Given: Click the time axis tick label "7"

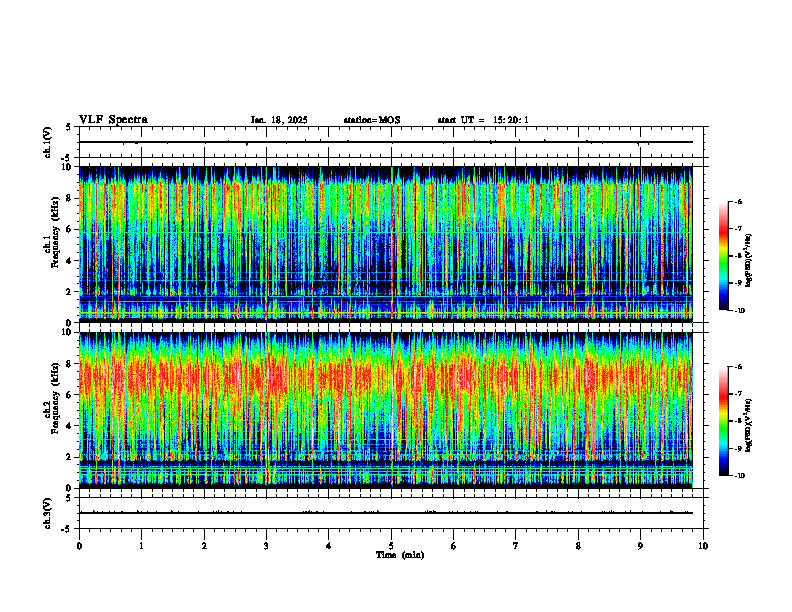Looking at the screenshot, I should [516, 546].
